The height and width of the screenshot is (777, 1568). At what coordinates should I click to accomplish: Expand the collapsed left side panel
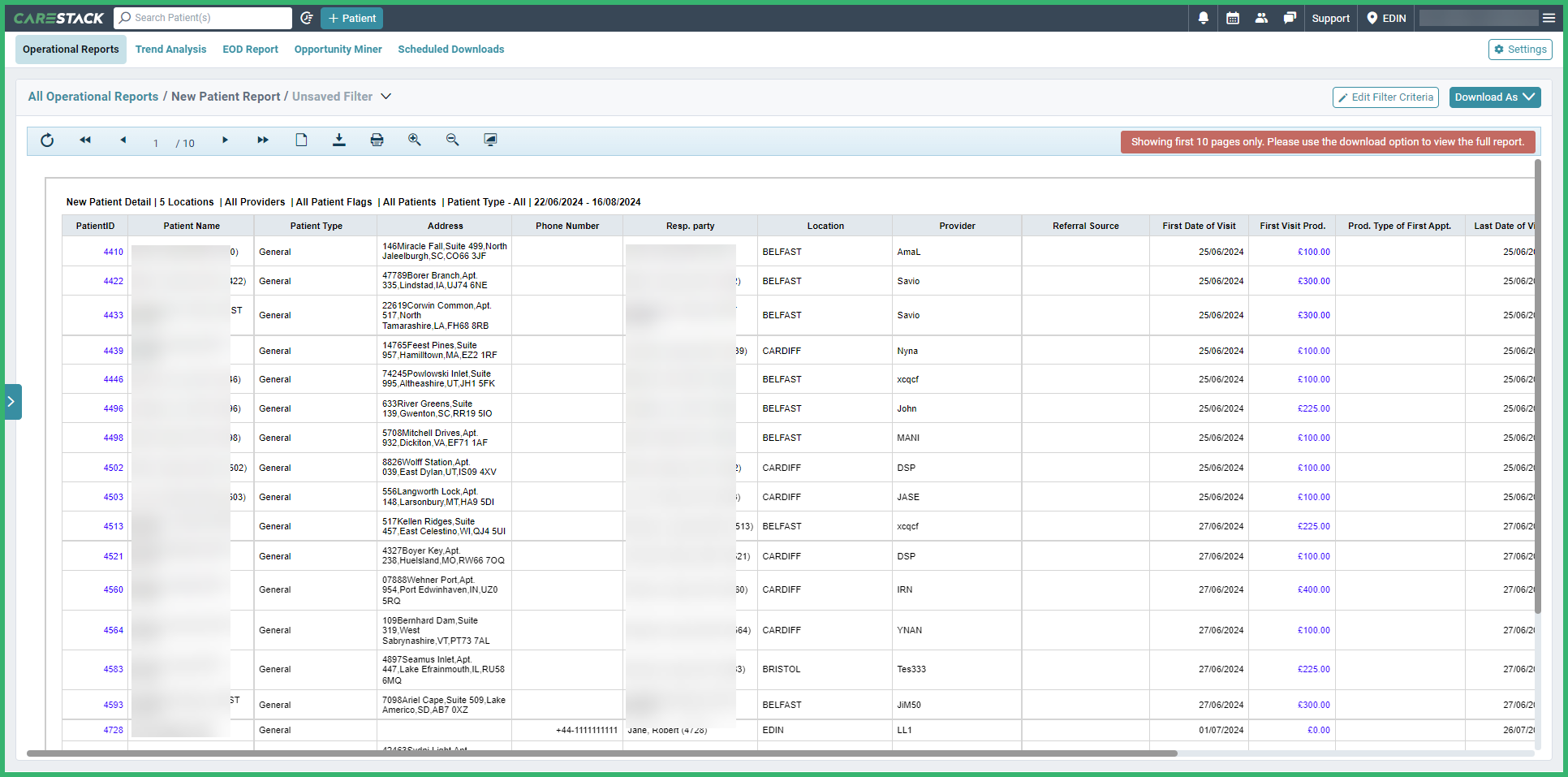(x=12, y=401)
